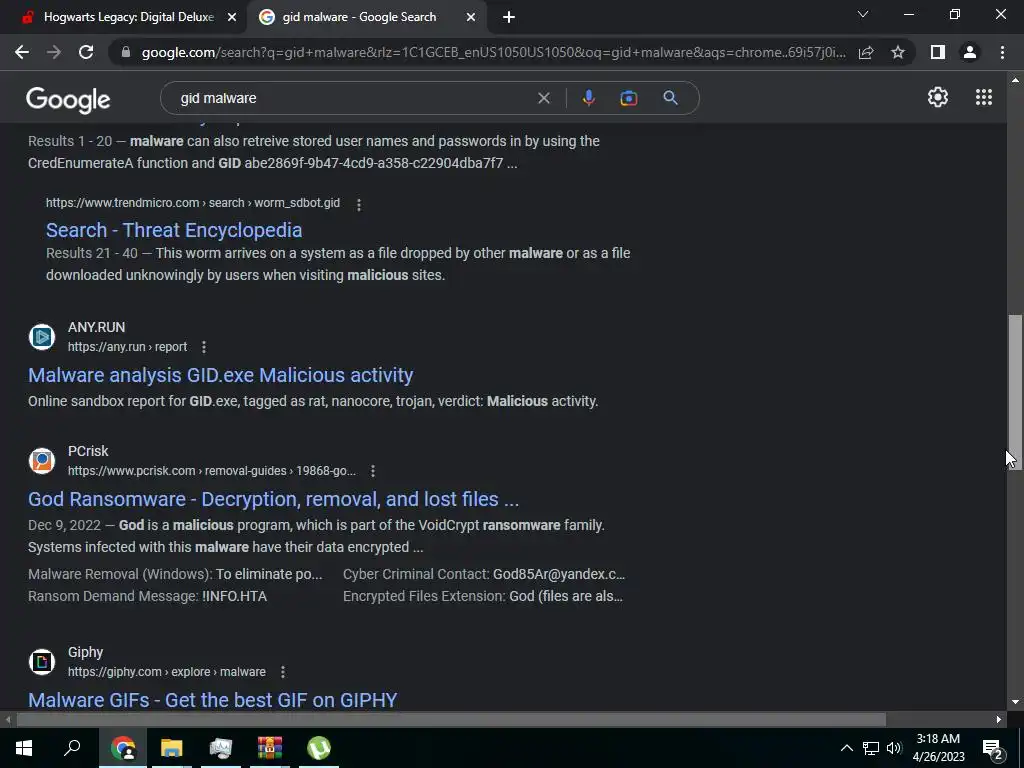Submit search with magnifier icon
The image size is (1024, 768).
pyautogui.click(x=670, y=98)
